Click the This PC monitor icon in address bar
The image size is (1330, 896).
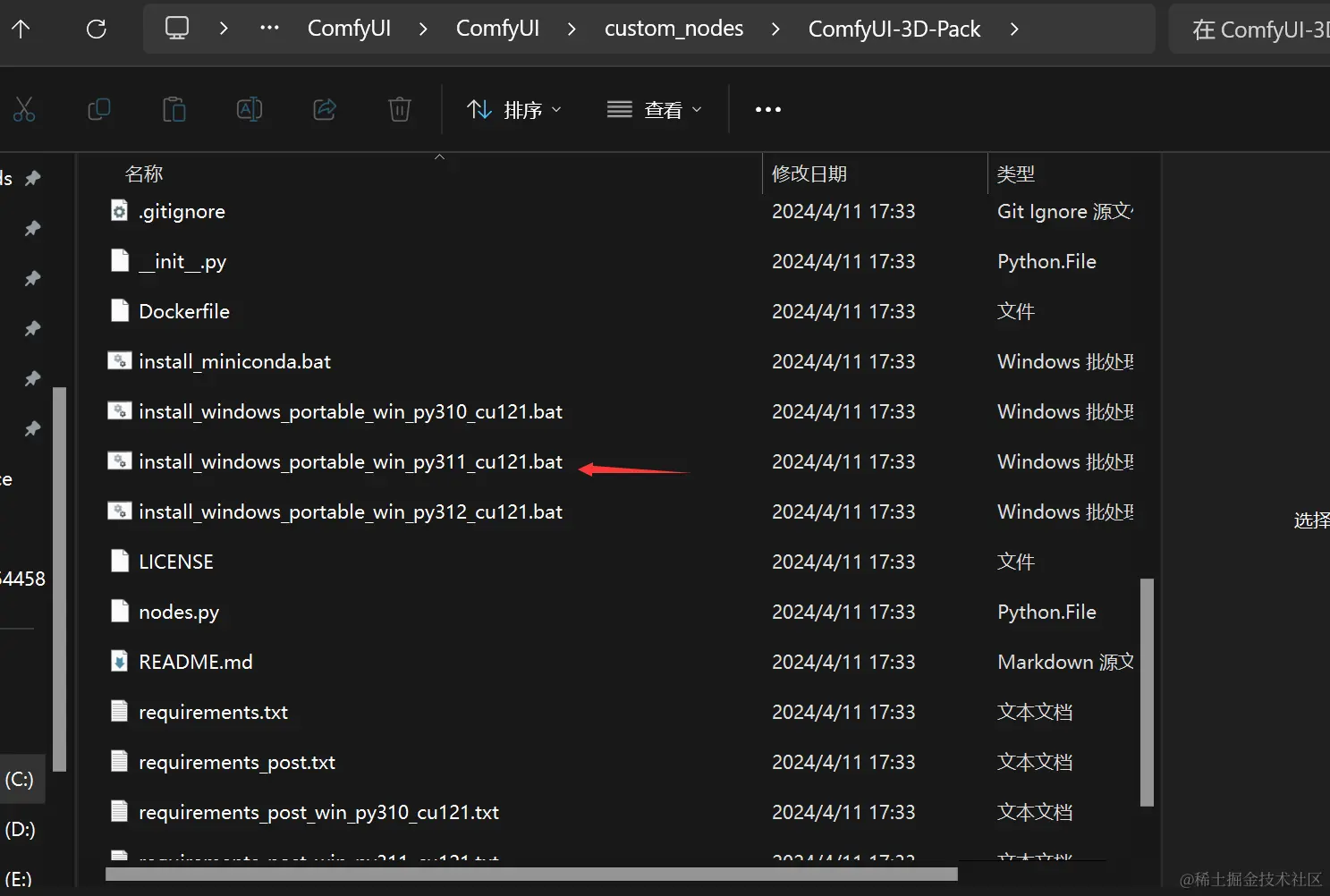pyautogui.click(x=177, y=28)
